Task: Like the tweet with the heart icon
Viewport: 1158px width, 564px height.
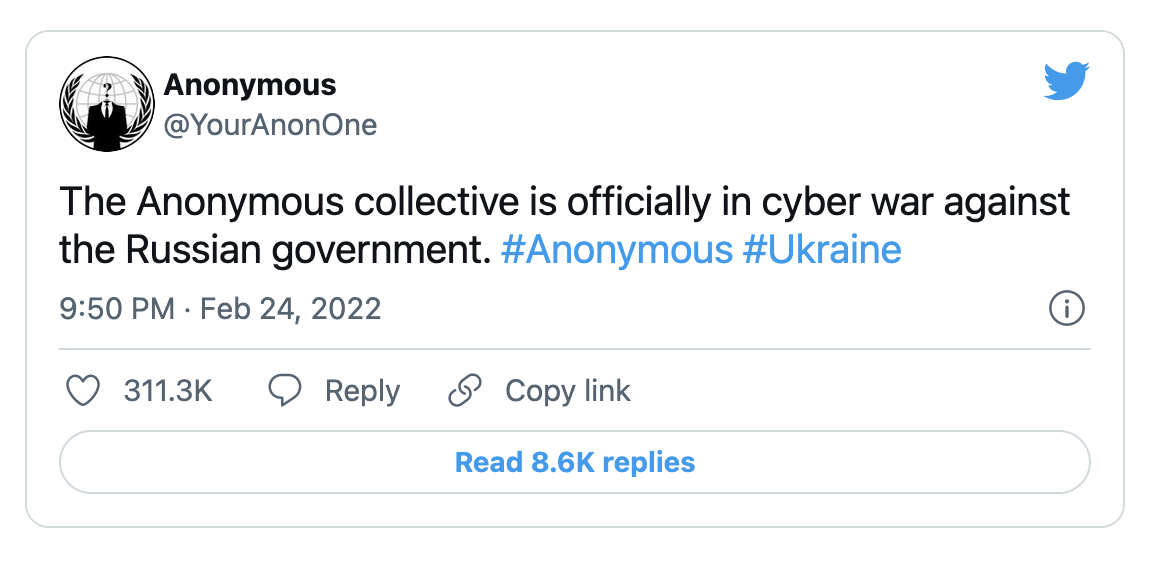Action: [83, 391]
